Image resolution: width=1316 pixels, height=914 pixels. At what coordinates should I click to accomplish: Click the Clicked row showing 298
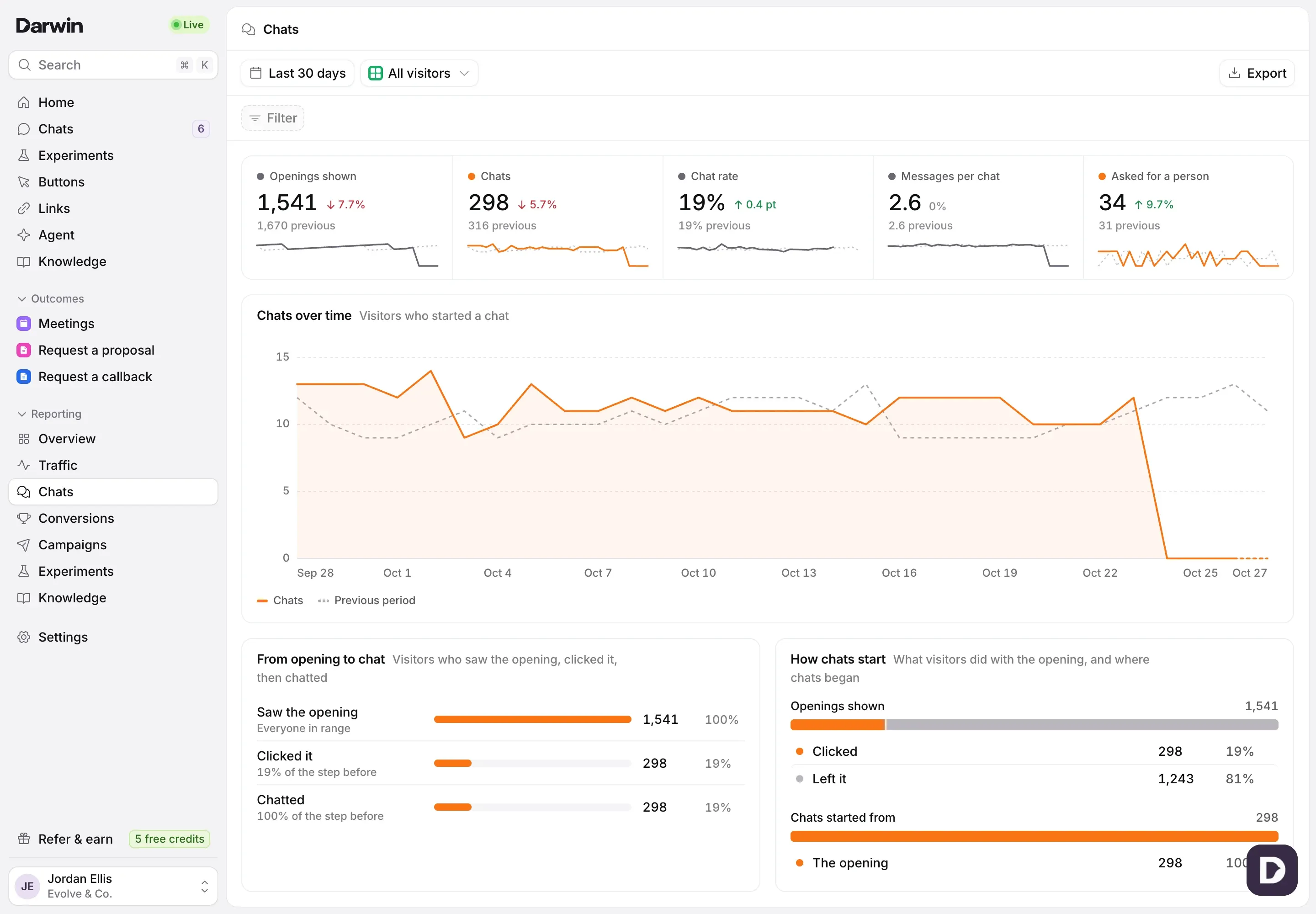click(1034, 751)
